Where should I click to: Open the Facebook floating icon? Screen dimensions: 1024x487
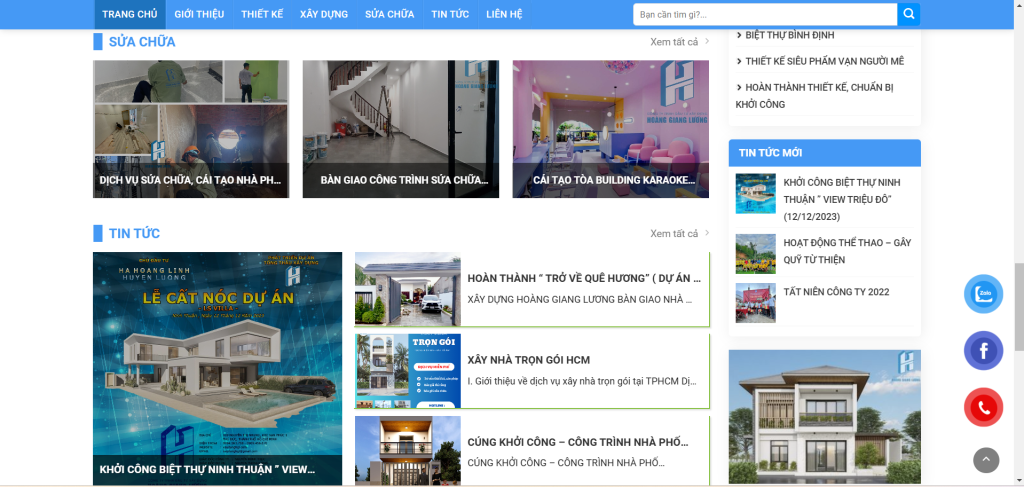983,351
